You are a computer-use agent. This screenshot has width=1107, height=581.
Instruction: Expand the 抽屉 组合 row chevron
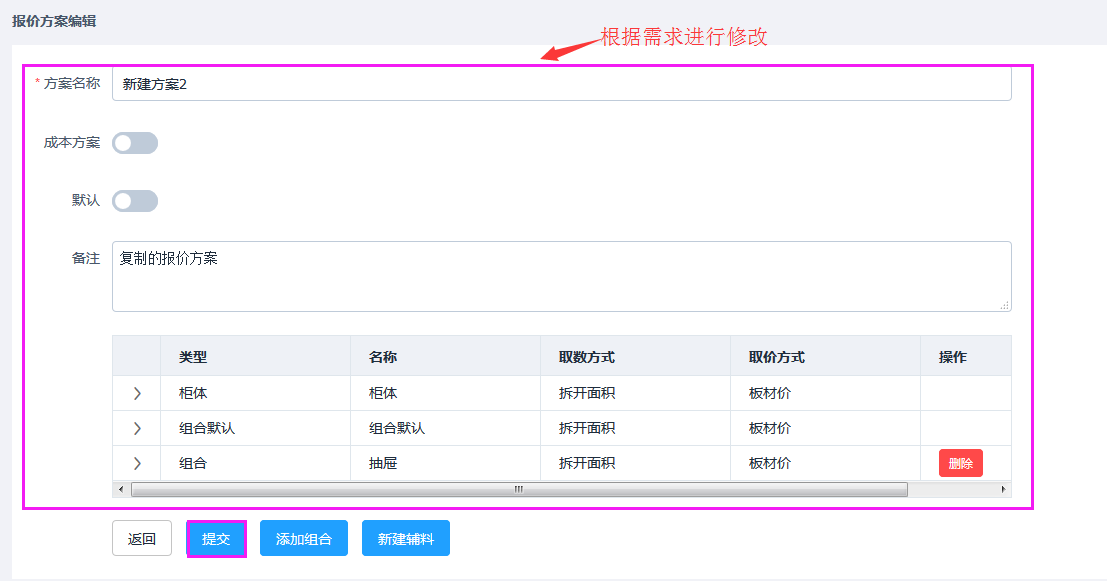(137, 464)
